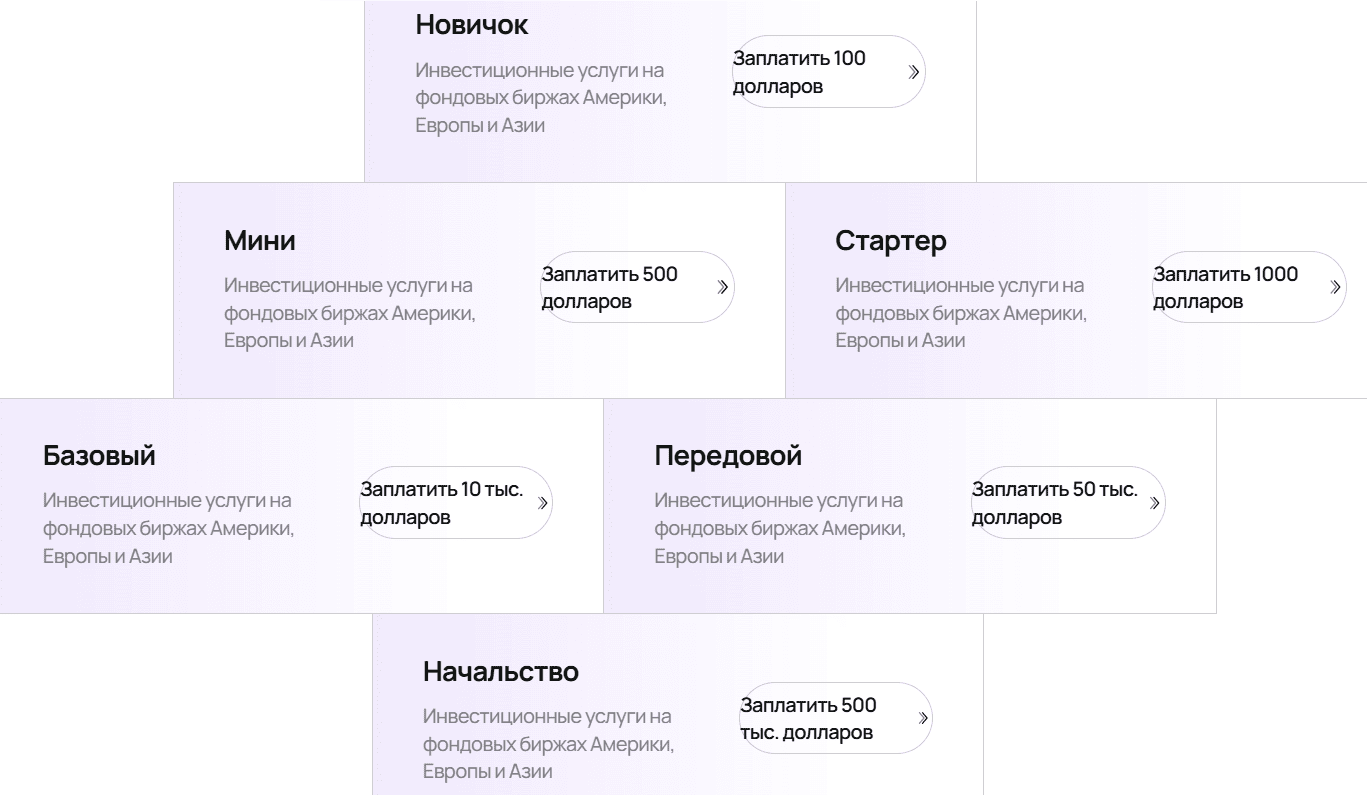Screen dimensions: 1367x795
Task: Click the arrow icon in the Новичок button
Action: [x=912, y=72]
